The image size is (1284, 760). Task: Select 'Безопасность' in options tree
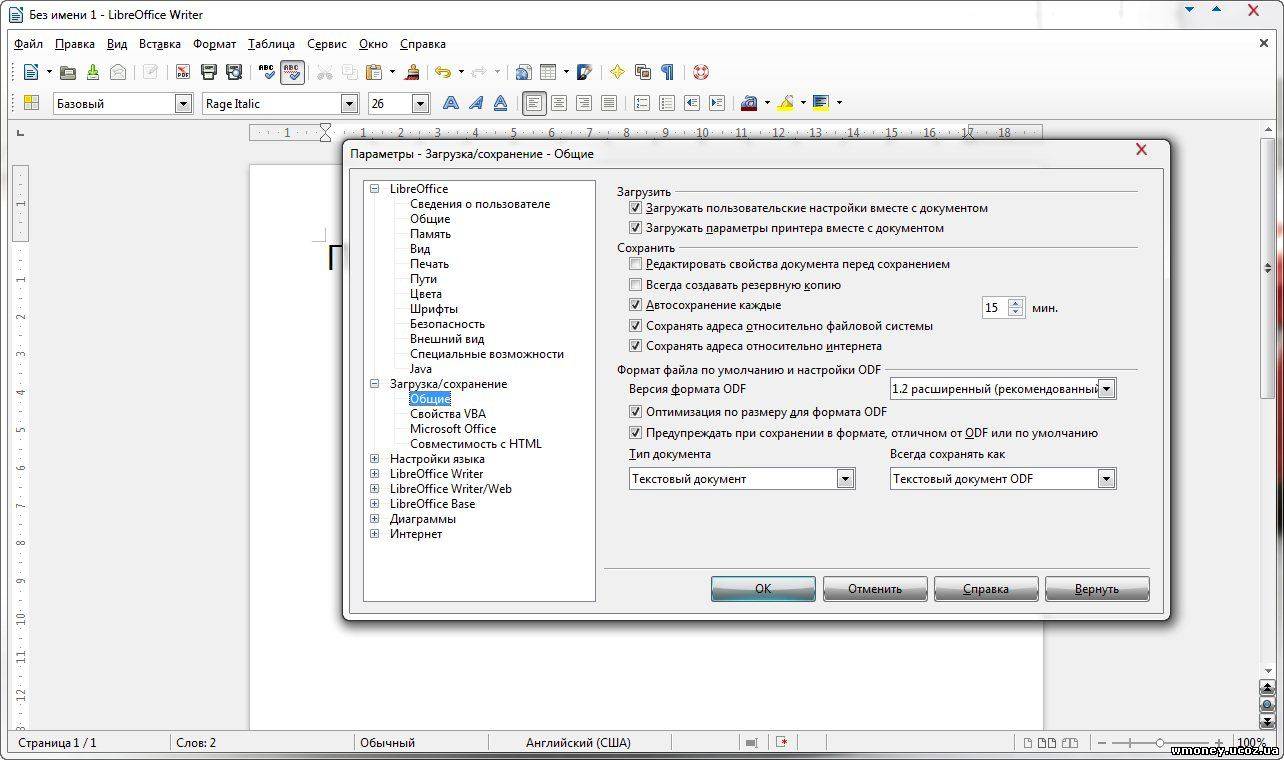[447, 324]
